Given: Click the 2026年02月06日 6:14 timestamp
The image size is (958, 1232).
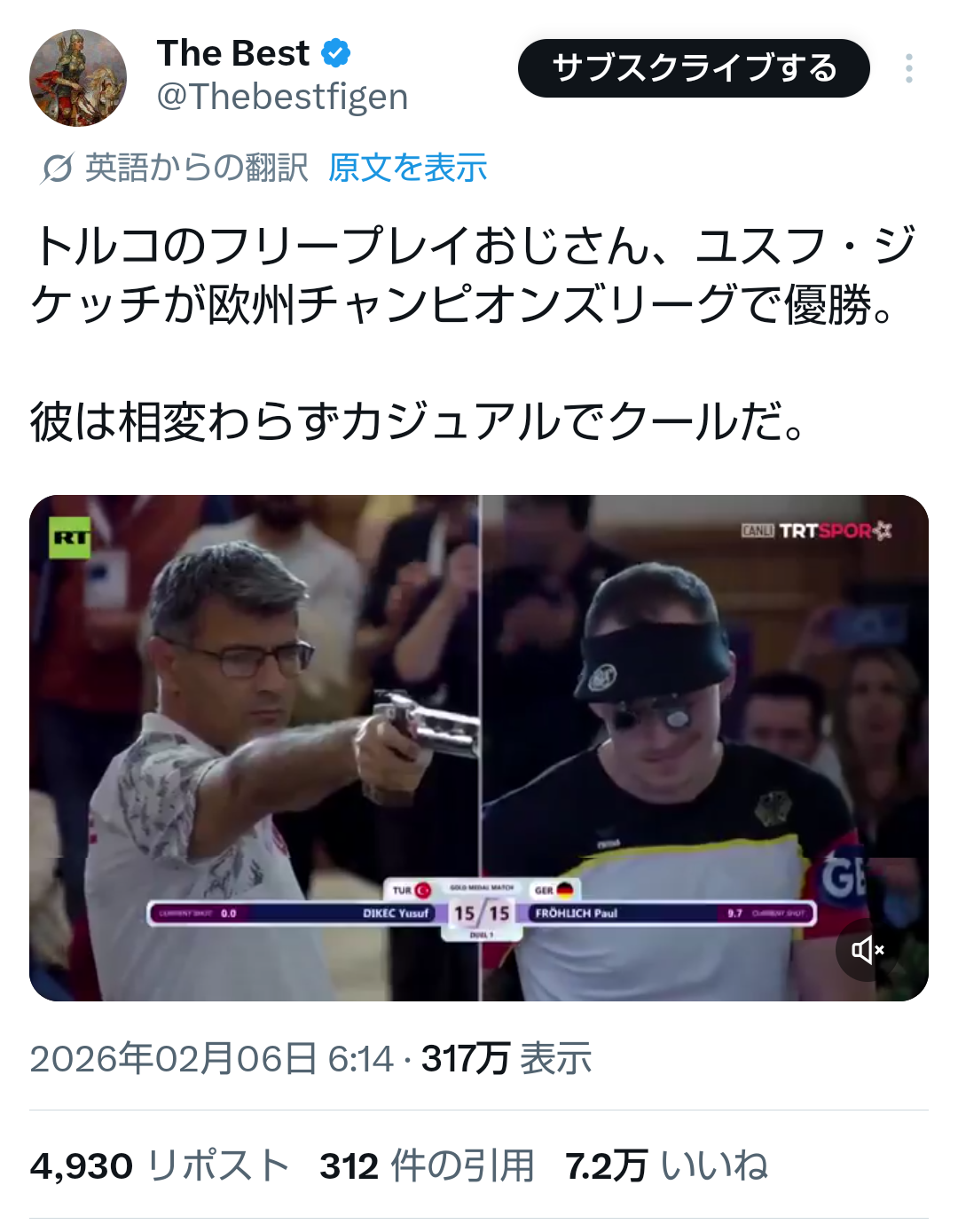Looking at the screenshot, I should (x=211, y=1058).
